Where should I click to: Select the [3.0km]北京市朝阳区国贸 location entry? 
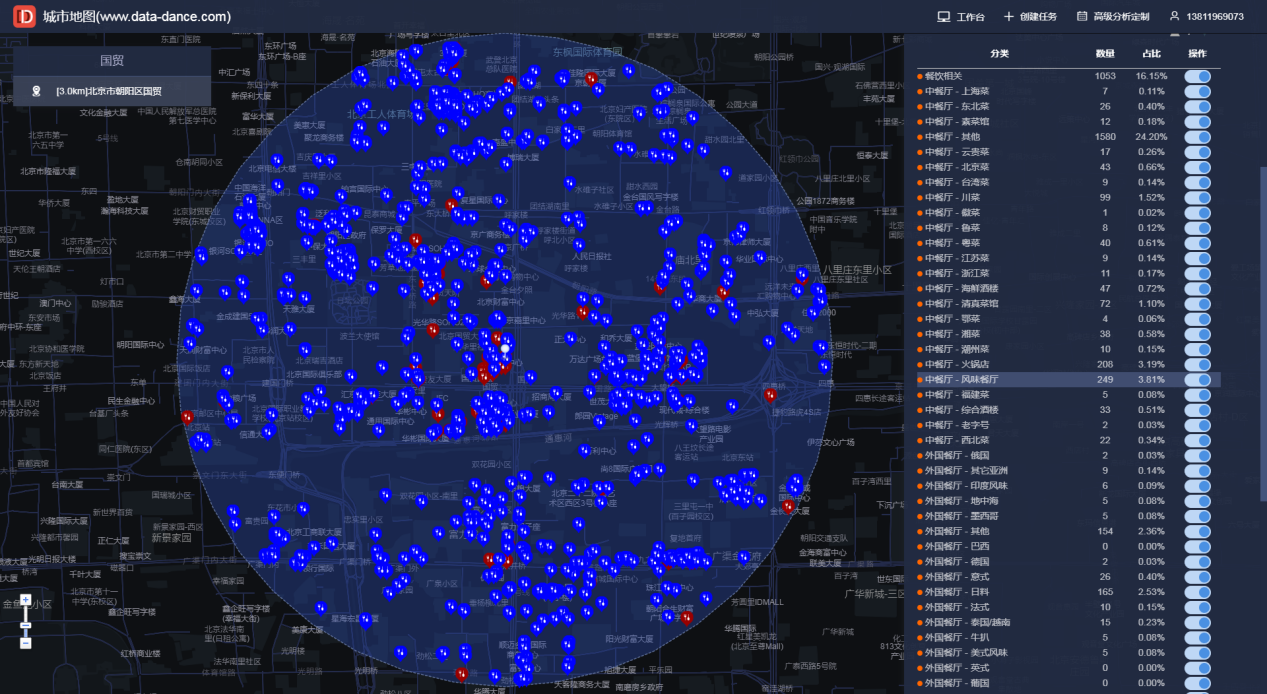click(112, 91)
